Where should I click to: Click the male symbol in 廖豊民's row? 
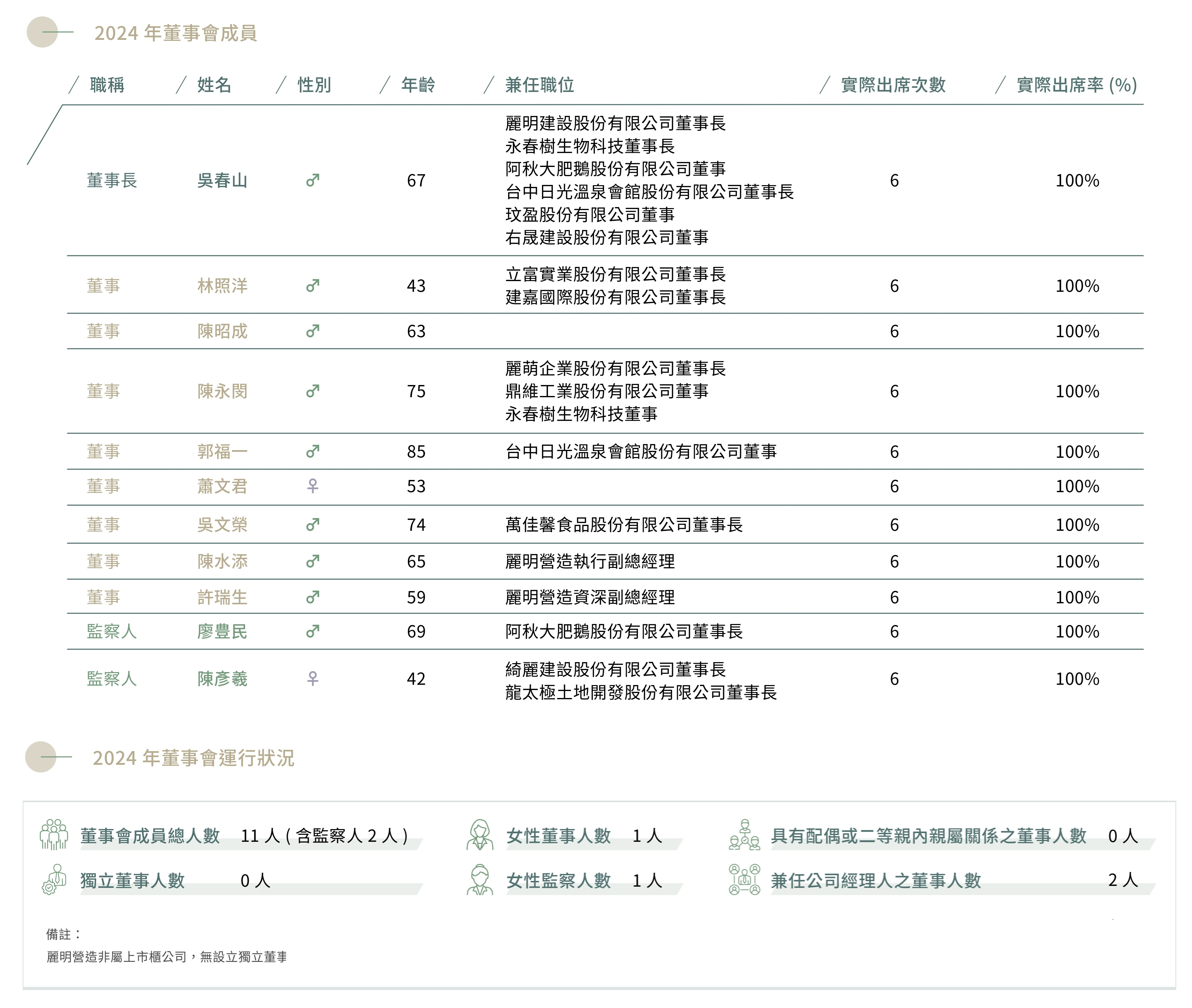click(312, 631)
